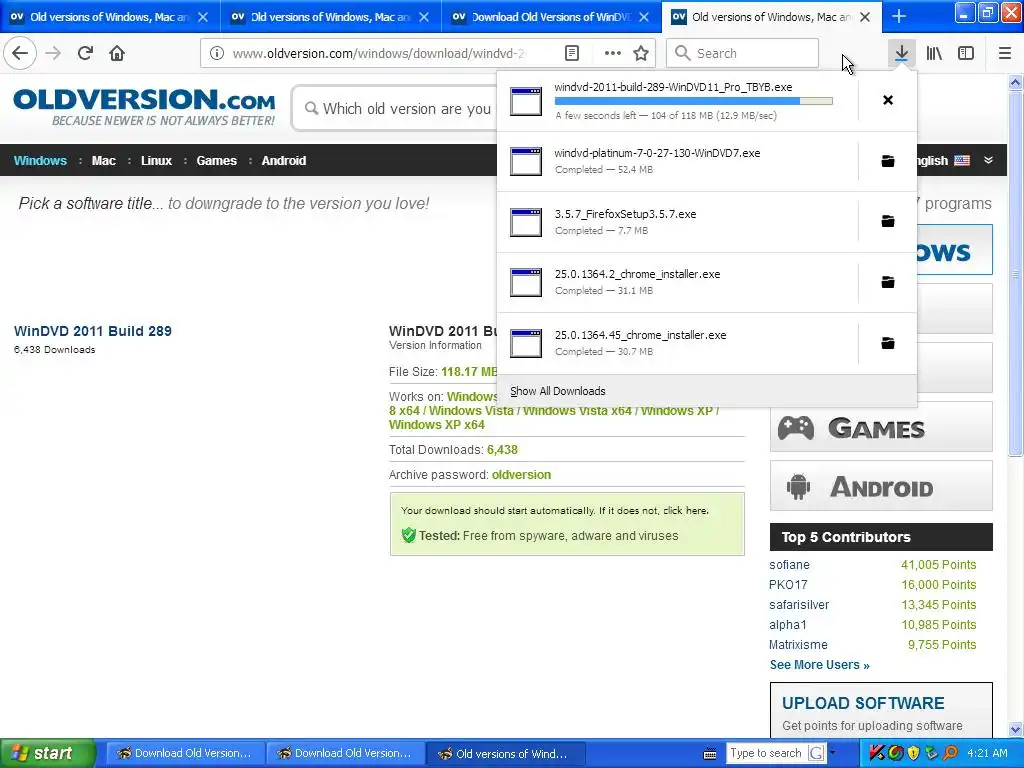Bookmark this page with the star
This screenshot has width=1024, height=768.
[x=641, y=54]
